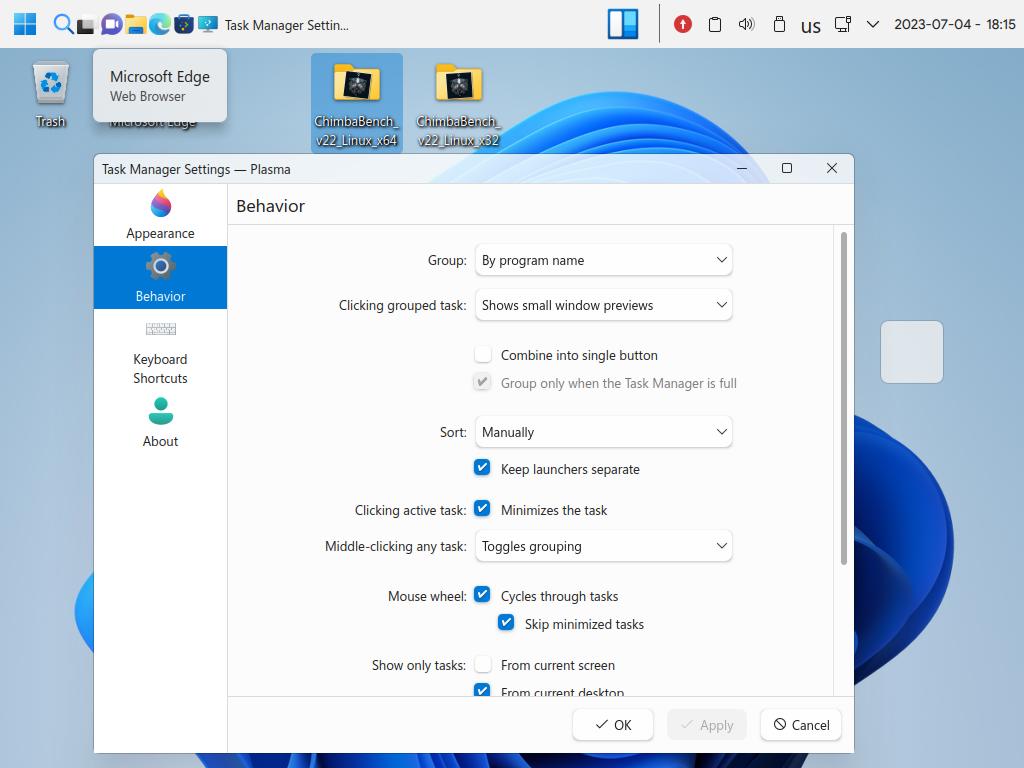
Task: Select the Behavior page in the sidebar
Action: click(160, 277)
